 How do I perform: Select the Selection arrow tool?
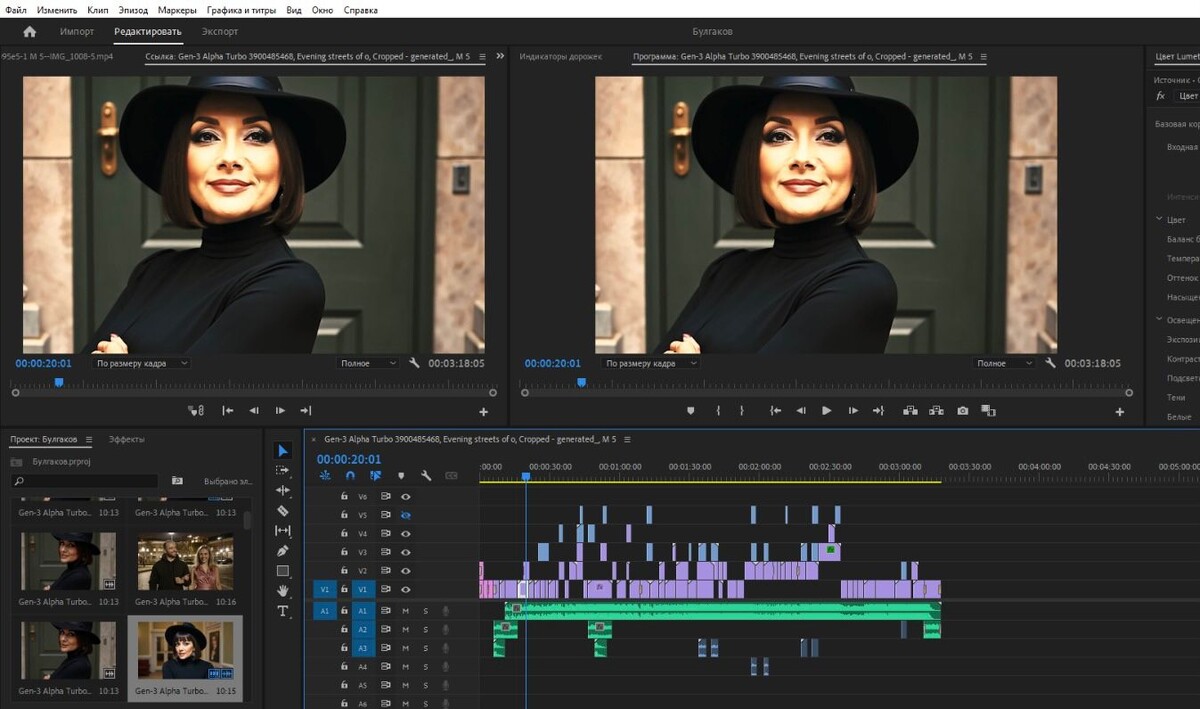283,451
